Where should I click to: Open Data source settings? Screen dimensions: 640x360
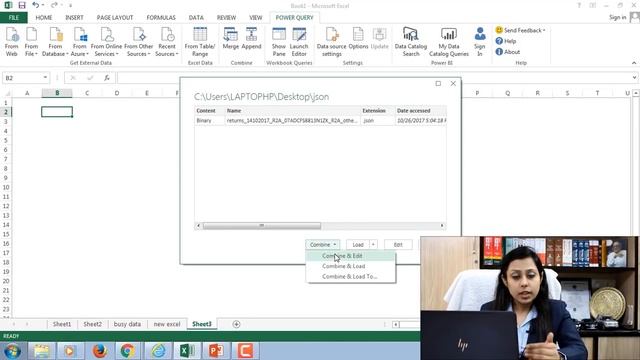pyautogui.click(x=331, y=42)
